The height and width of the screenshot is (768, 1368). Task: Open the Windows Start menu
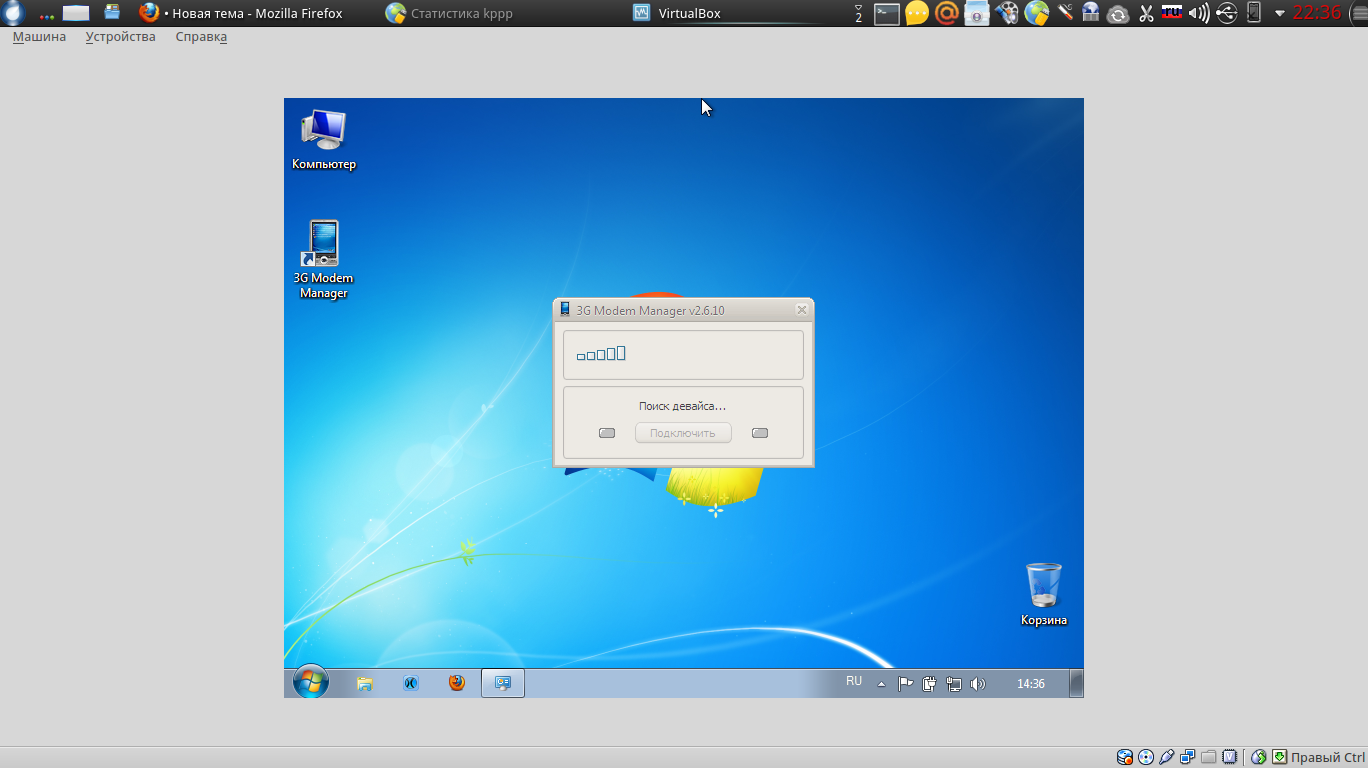[x=310, y=683]
